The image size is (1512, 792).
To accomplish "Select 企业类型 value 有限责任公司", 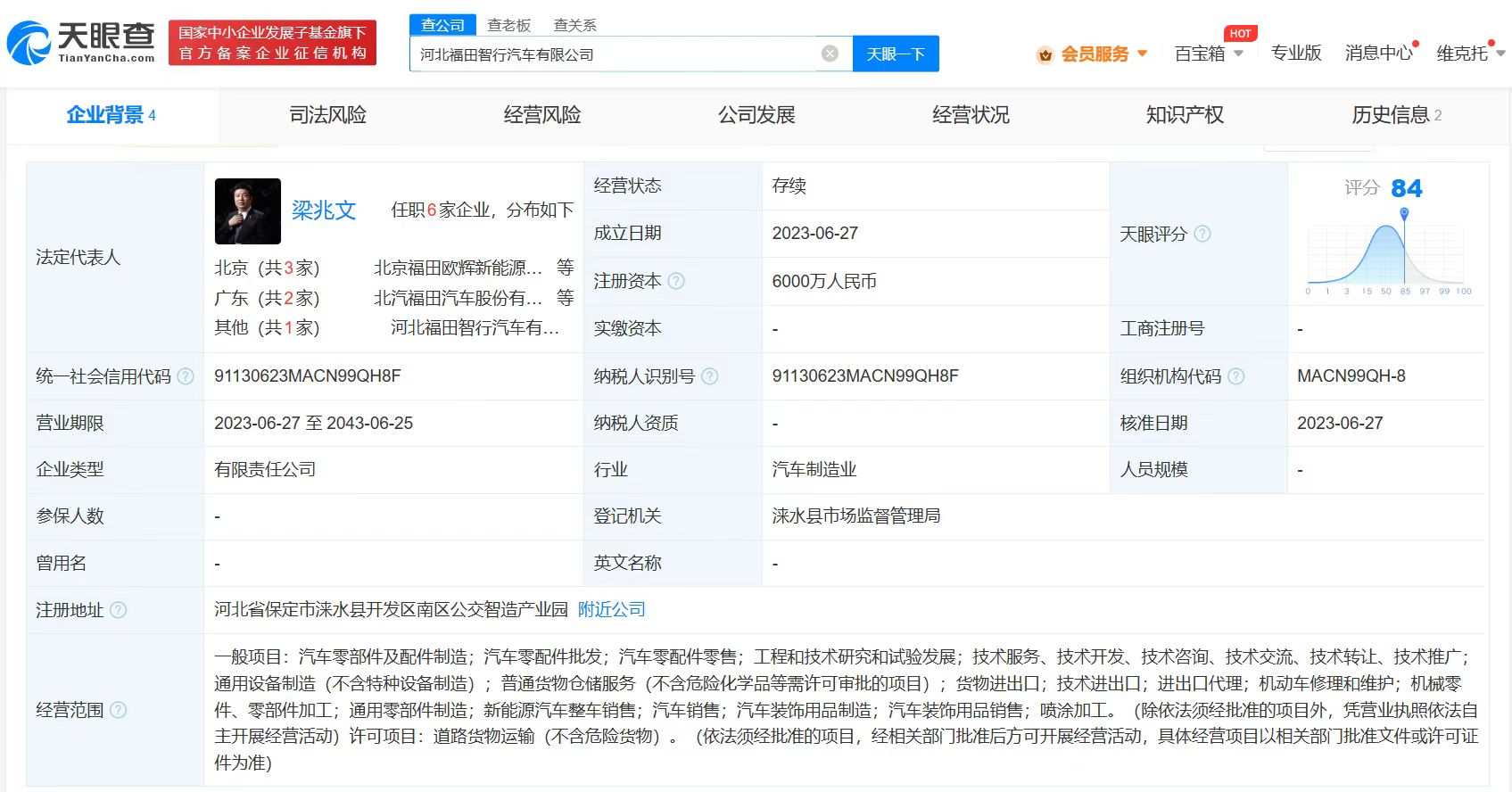I will pyautogui.click(x=265, y=470).
